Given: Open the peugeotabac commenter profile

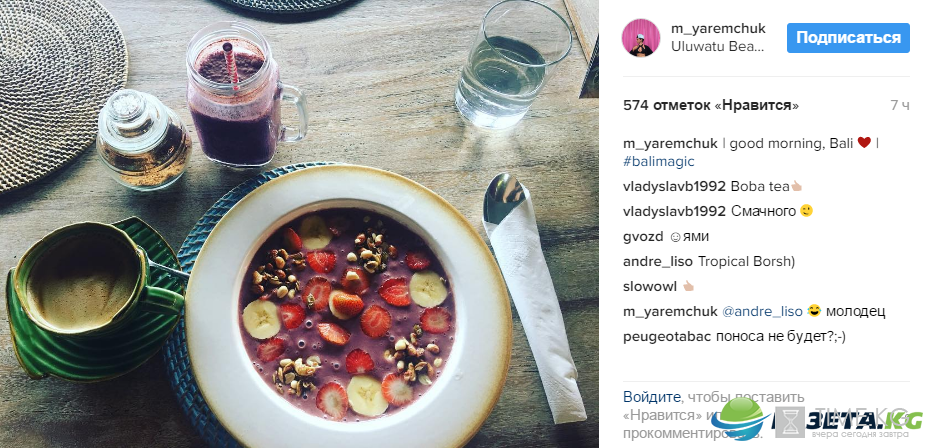Looking at the screenshot, I should 667,337.
